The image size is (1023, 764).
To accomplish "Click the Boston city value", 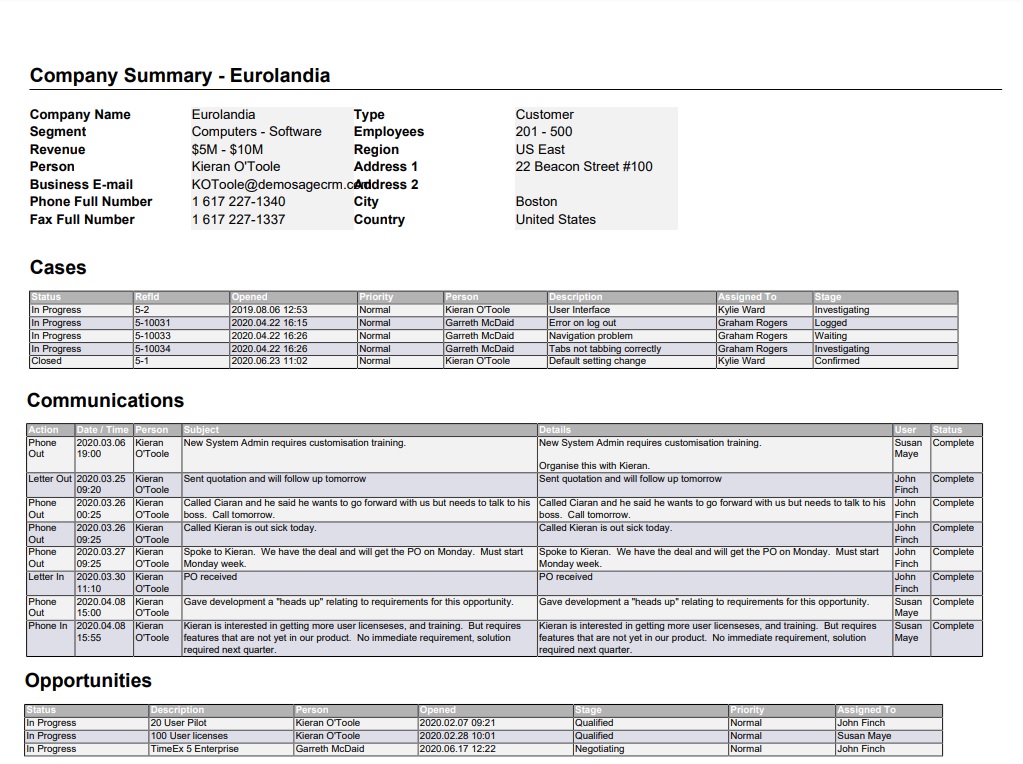I will (x=536, y=202).
